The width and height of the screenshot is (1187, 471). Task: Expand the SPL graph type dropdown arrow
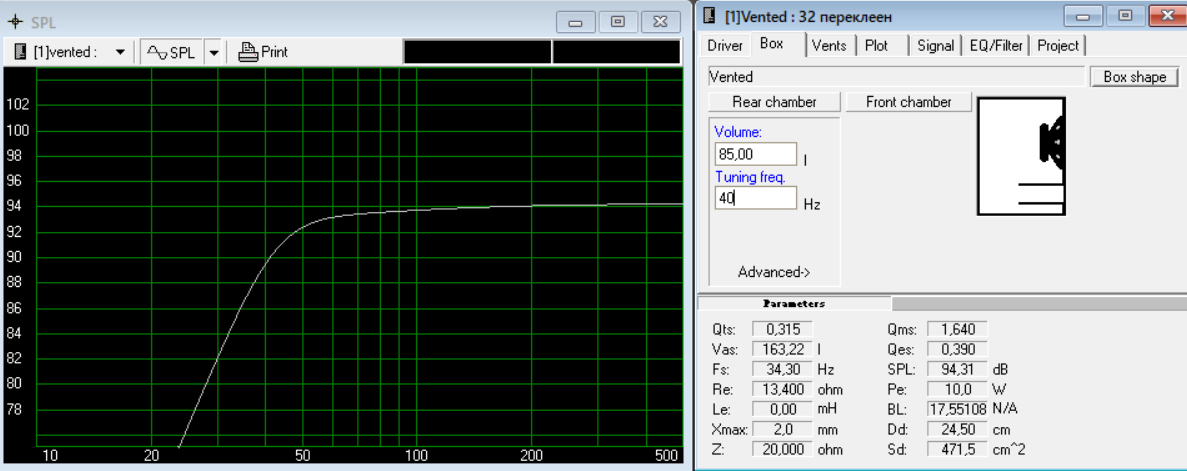(213, 52)
